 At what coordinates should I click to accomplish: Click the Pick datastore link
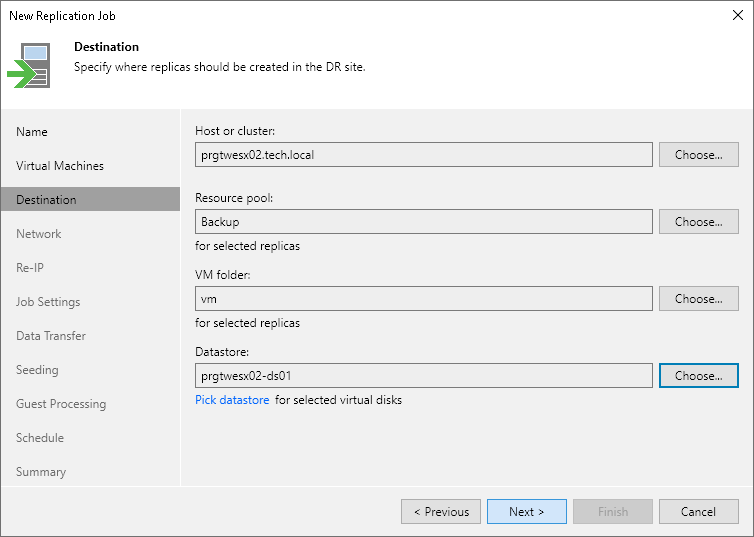pyautogui.click(x=232, y=400)
